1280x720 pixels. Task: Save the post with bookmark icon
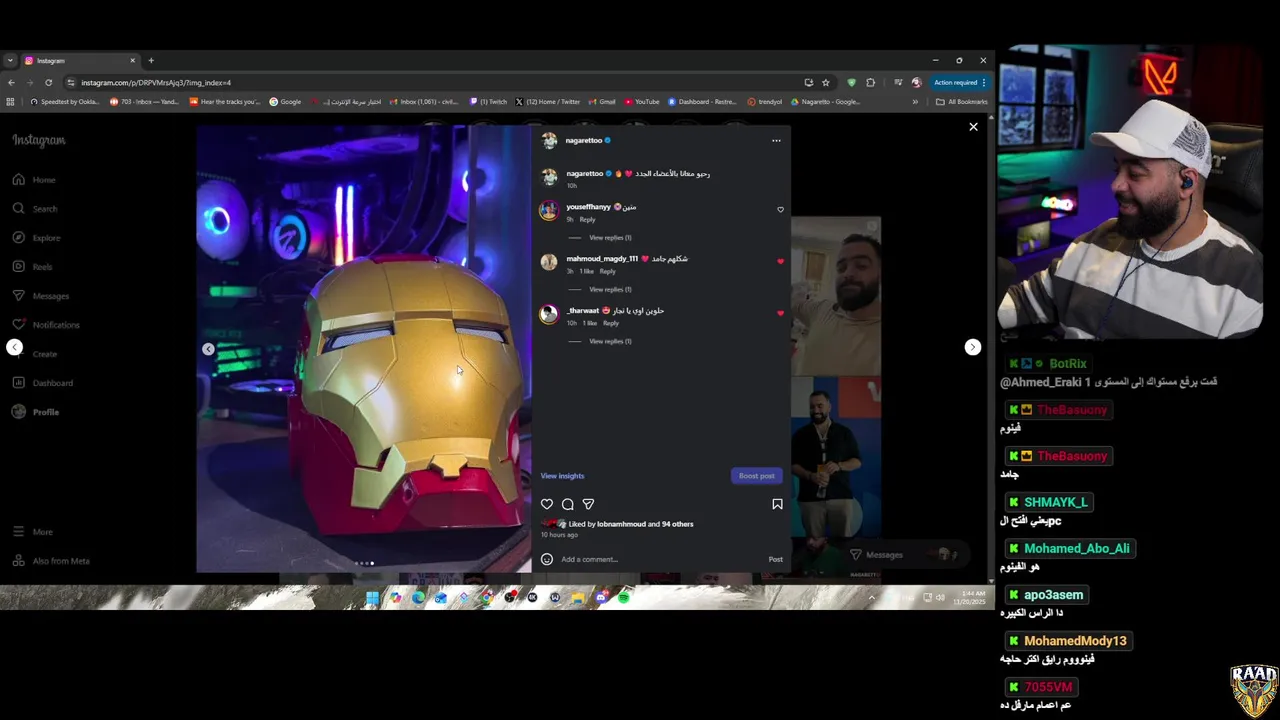(777, 504)
